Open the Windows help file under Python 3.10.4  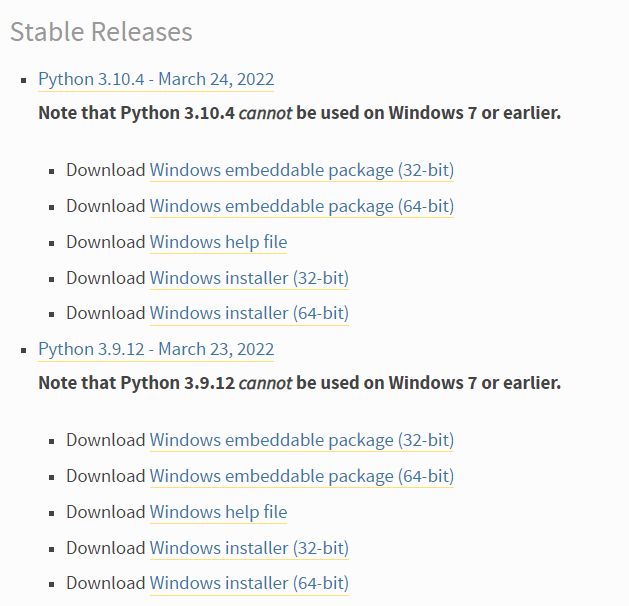219,243
